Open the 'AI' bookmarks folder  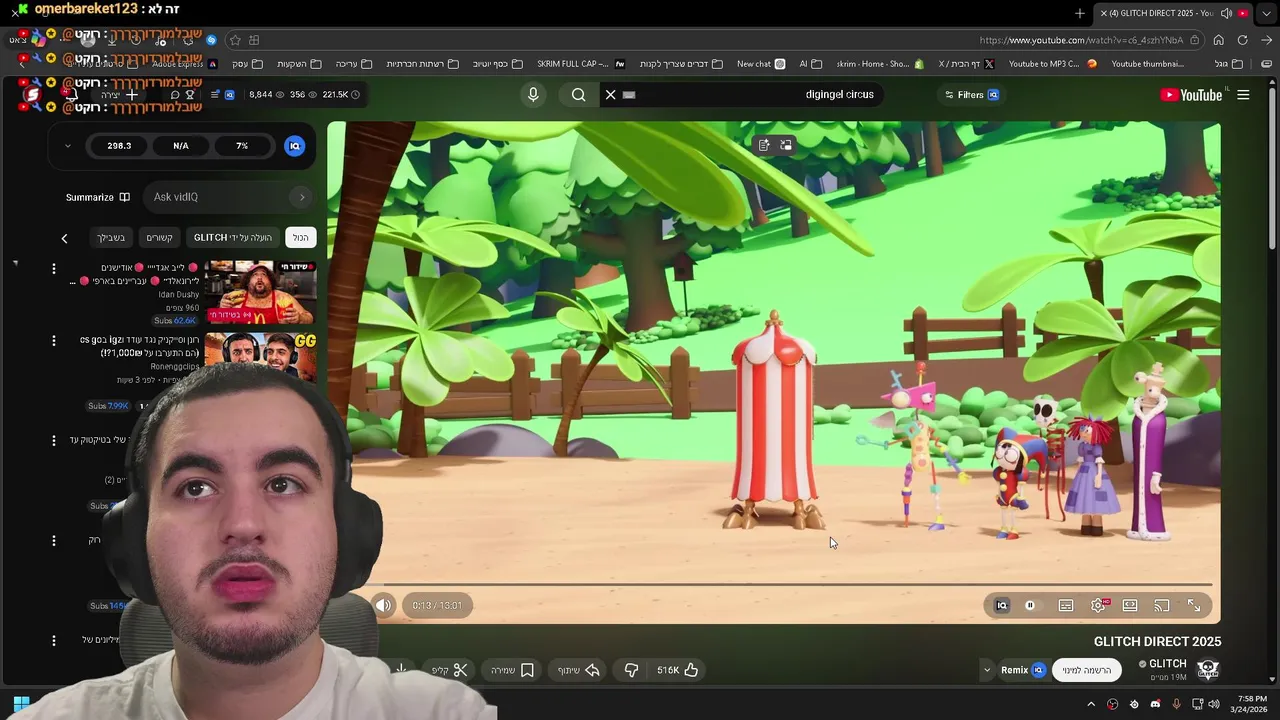(809, 64)
